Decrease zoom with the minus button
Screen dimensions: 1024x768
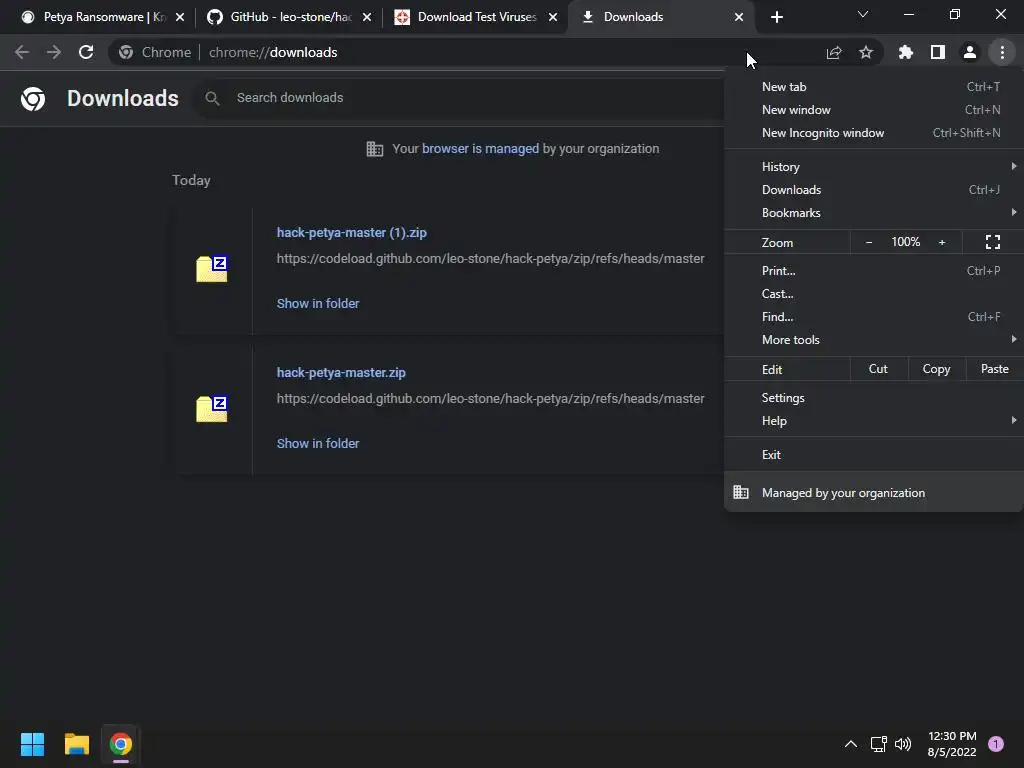[869, 242]
